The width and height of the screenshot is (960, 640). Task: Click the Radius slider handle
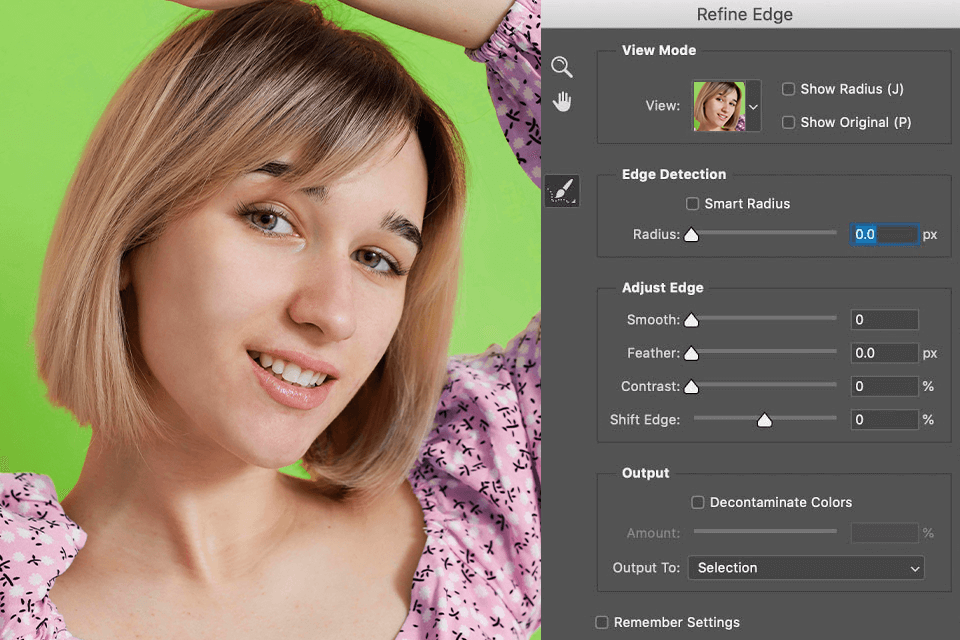click(x=691, y=235)
